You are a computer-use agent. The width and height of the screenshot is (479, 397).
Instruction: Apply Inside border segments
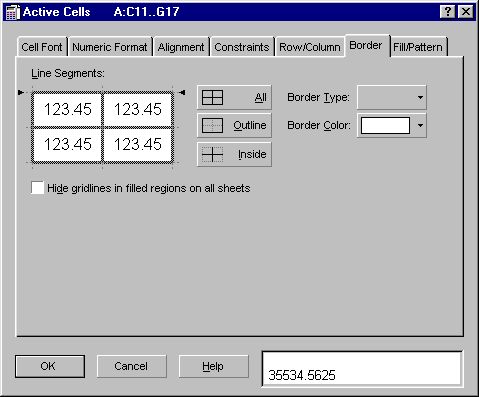point(234,154)
